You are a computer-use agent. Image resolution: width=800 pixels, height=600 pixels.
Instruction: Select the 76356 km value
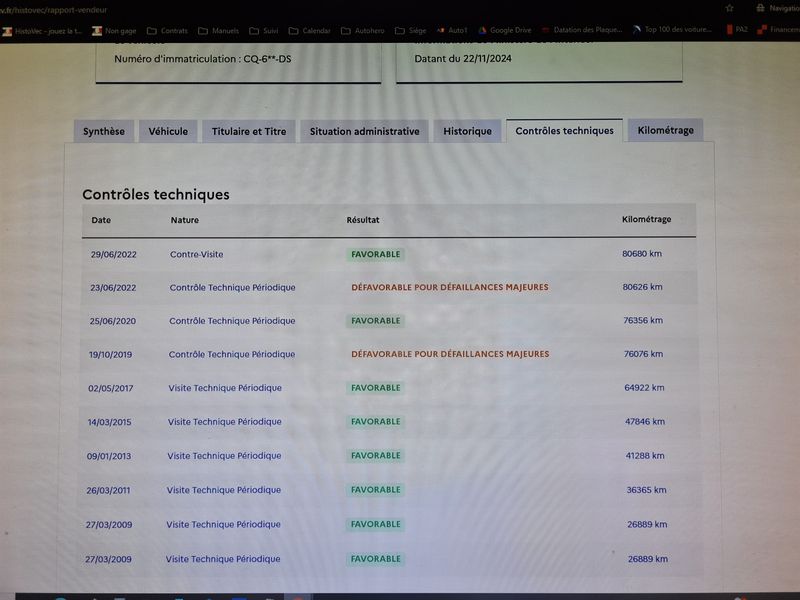643,320
